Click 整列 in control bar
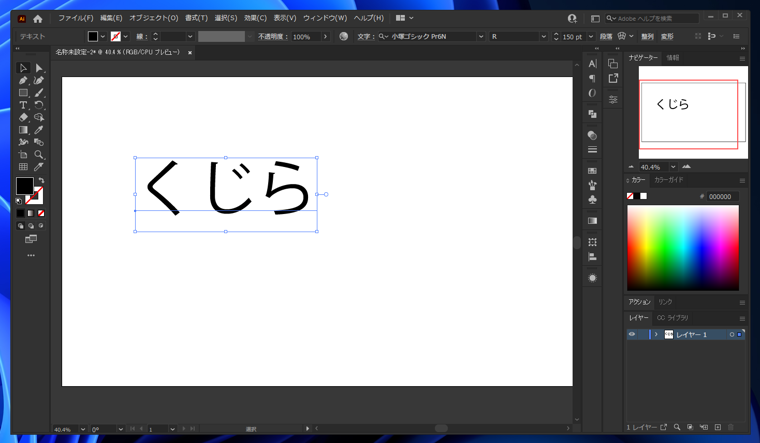 (647, 36)
